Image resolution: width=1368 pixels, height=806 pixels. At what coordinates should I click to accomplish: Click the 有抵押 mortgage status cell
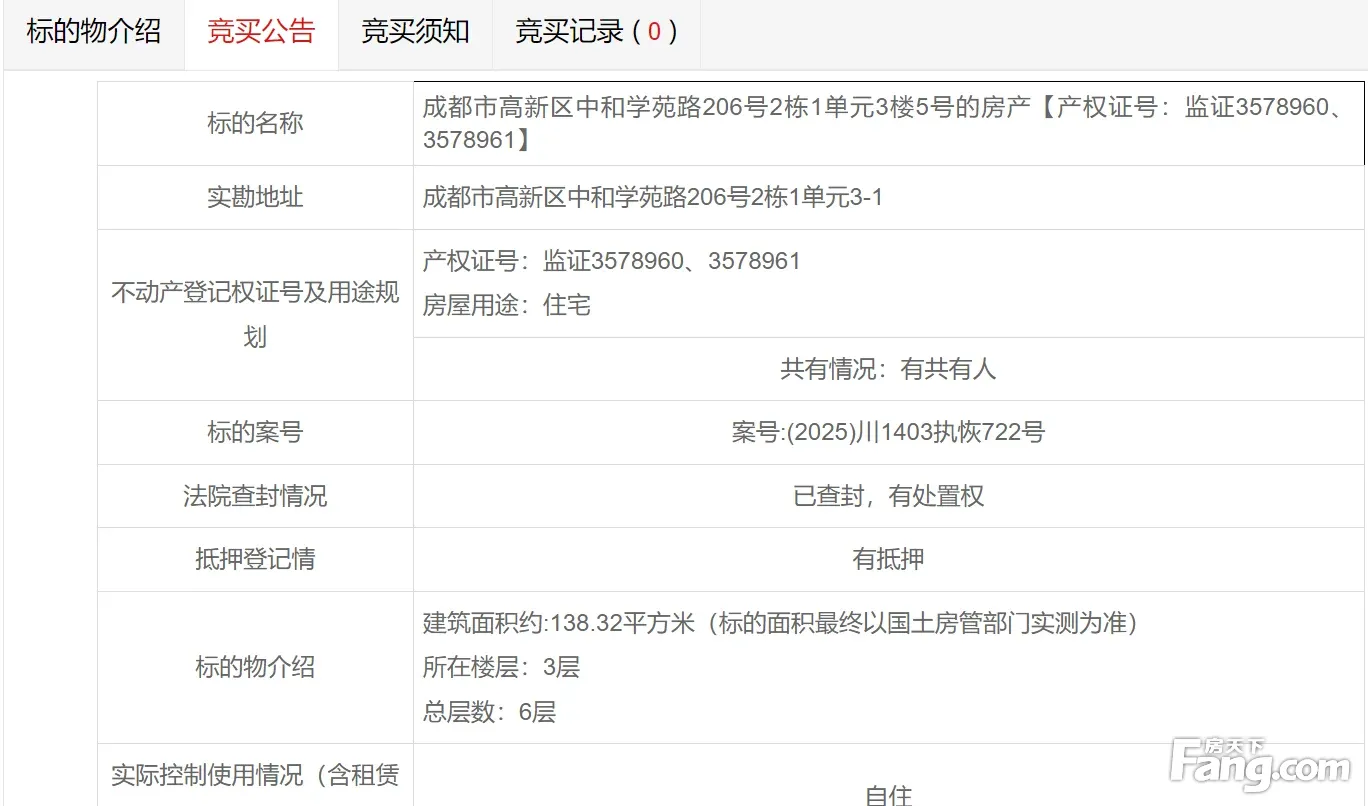point(888,560)
